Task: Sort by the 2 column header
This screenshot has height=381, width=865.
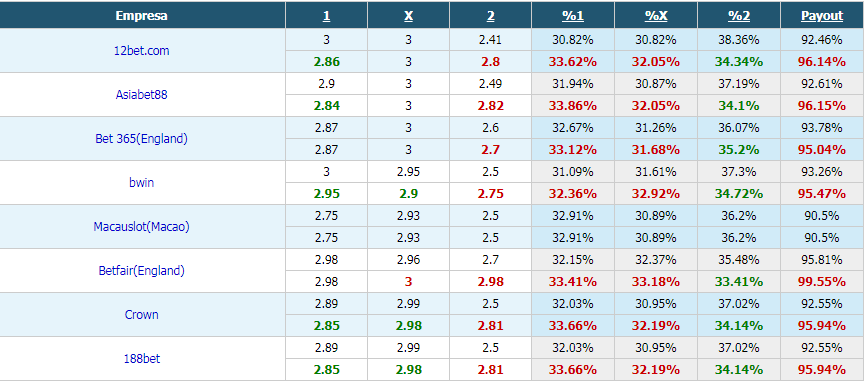Action: [x=490, y=16]
